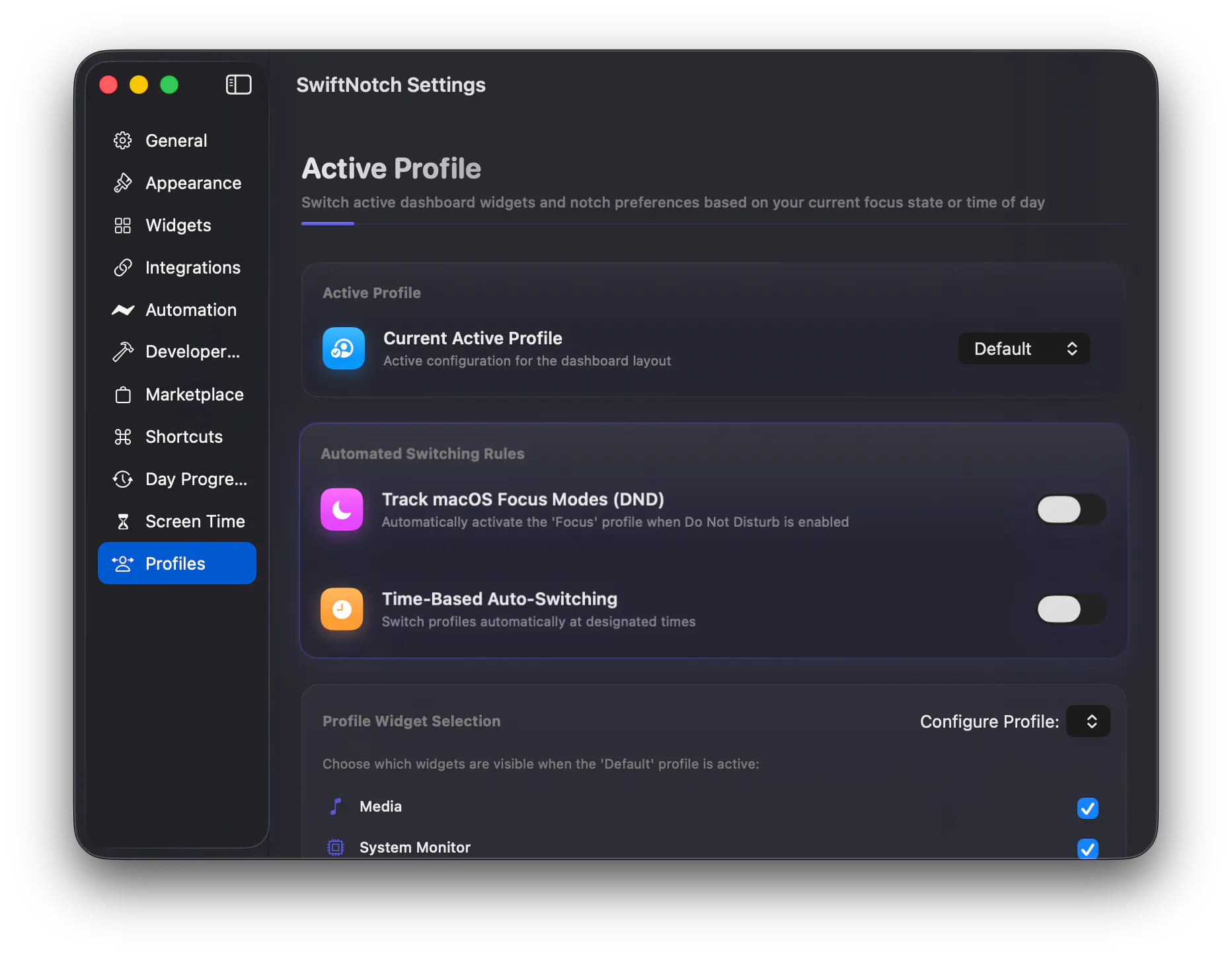The image size is (1232, 957).
Task: Click the Current Active Profile label
Action: [473, 338]
